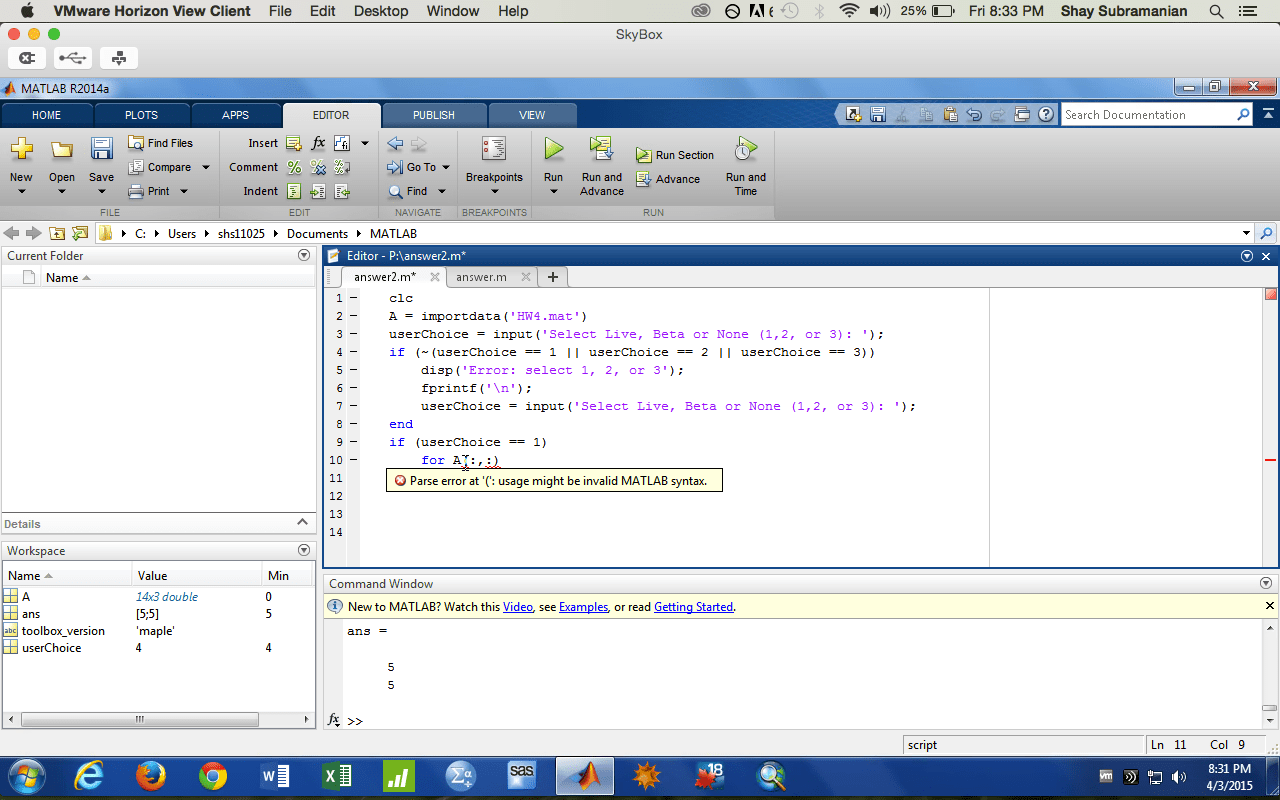This screenshot has width=1280, height=800.
Task: Click the Save icon in quick access toolbar
Action: click(x=877, y=114)
